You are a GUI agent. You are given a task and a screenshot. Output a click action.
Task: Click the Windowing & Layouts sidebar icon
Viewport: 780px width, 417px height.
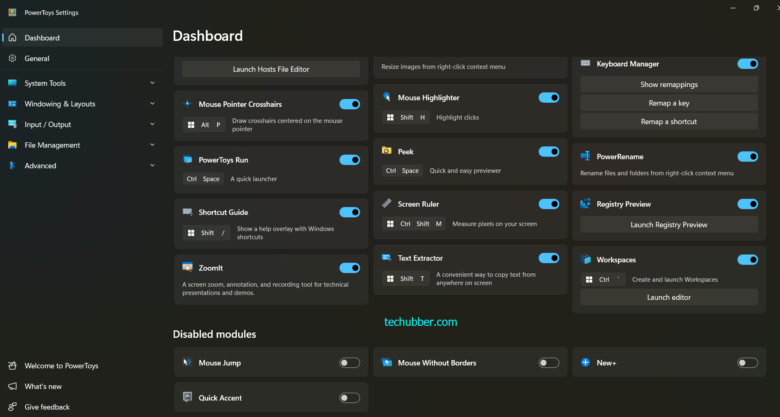tap(12, 104)
